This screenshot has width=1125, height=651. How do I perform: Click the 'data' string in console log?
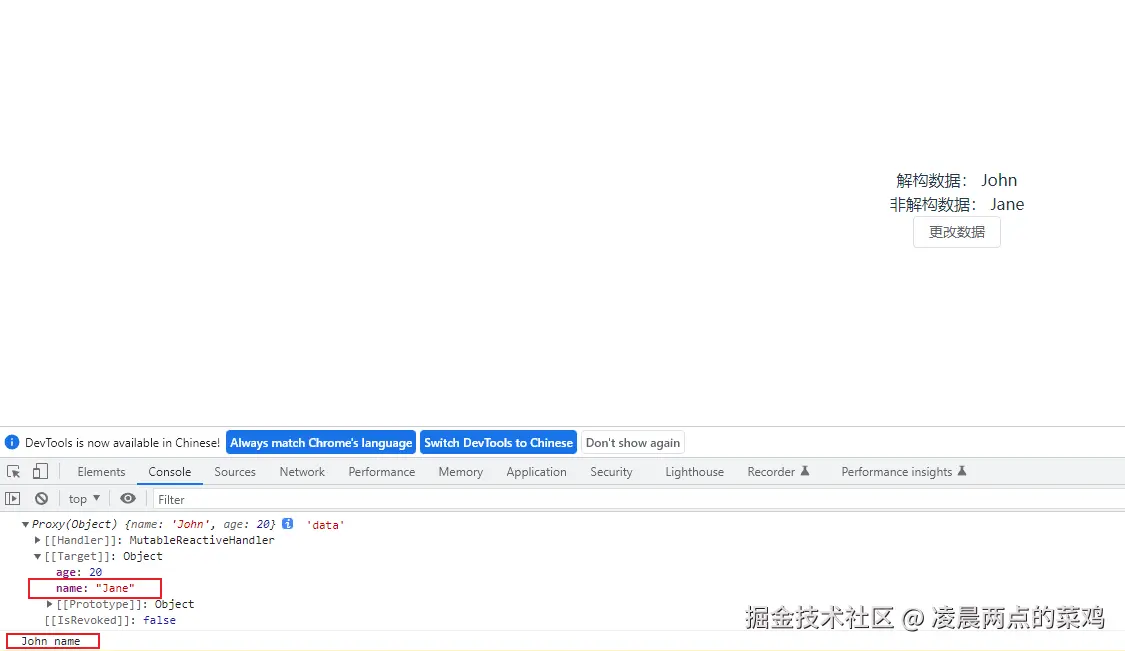coord(325,525)
